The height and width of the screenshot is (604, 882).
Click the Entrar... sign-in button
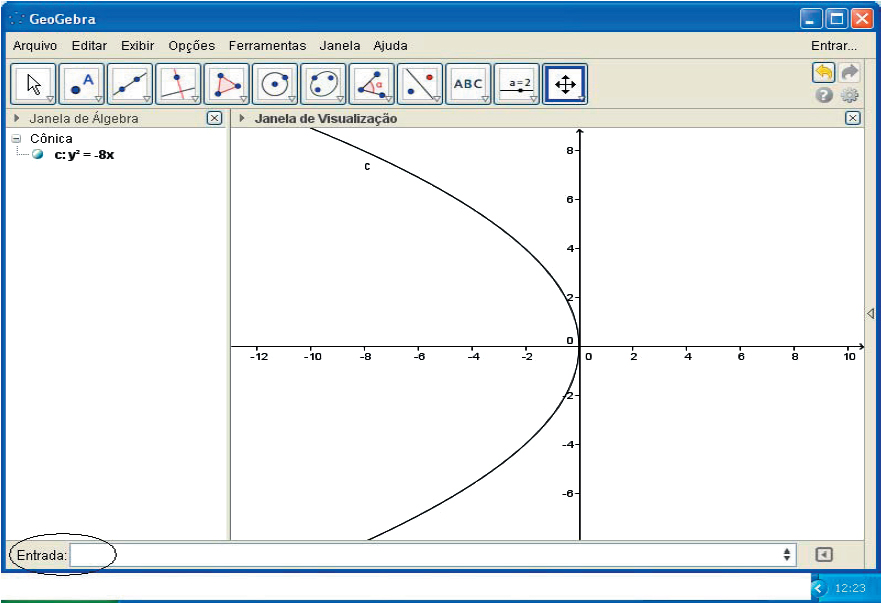tap(833, 46)
